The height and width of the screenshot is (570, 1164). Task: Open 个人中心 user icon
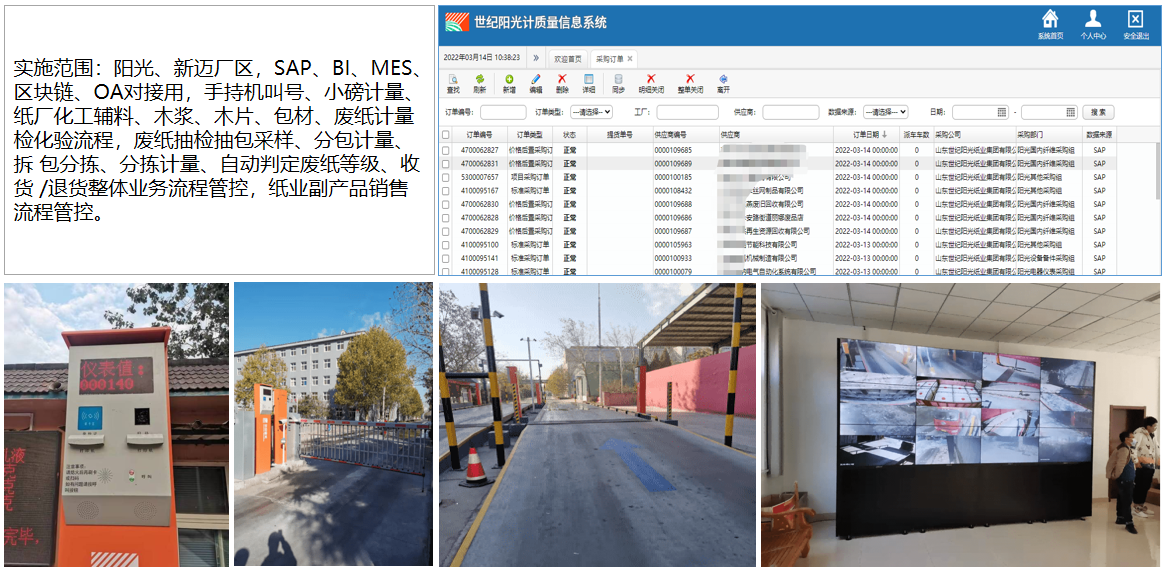tap(1093, 19)
